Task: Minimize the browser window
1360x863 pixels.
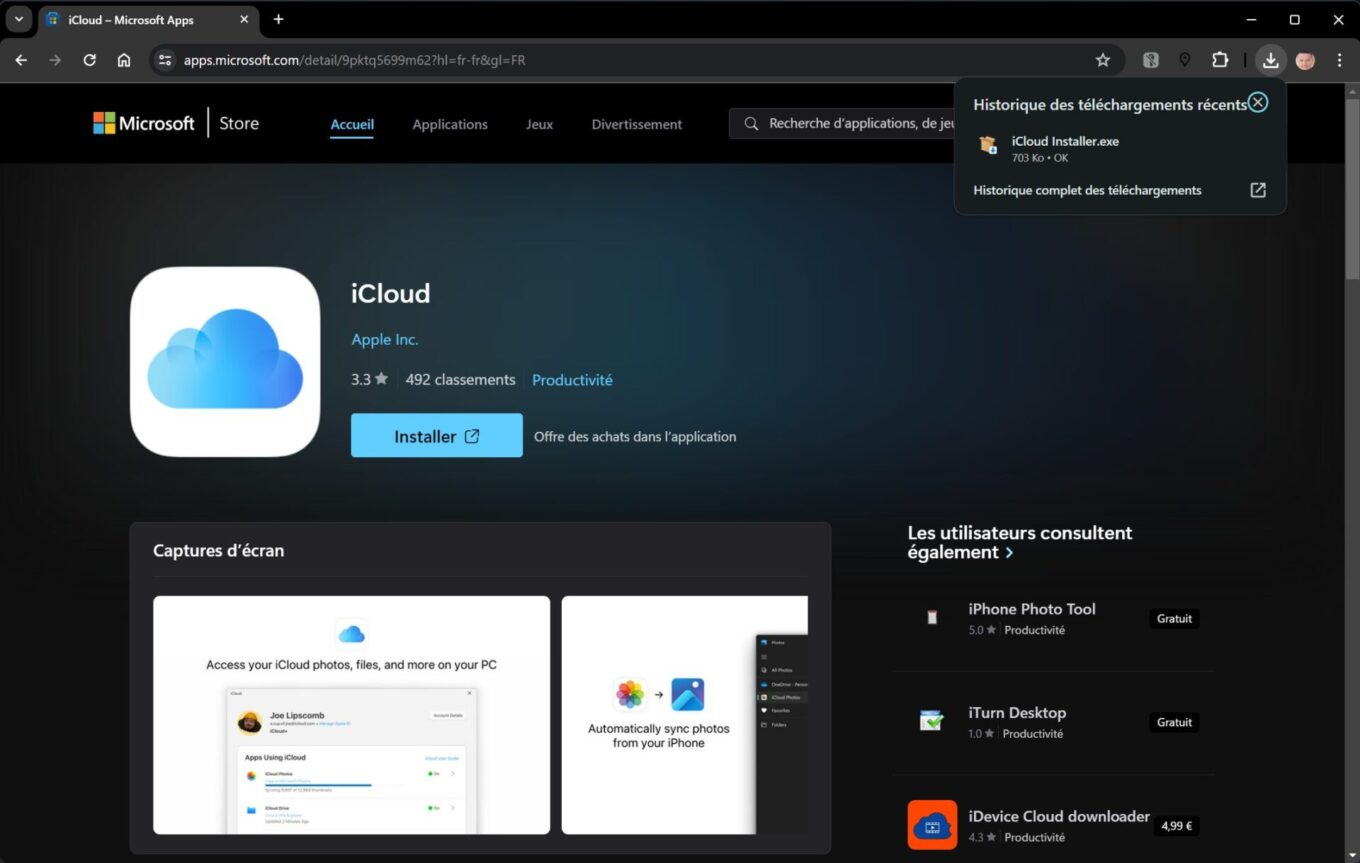Action: (1251, 19)
